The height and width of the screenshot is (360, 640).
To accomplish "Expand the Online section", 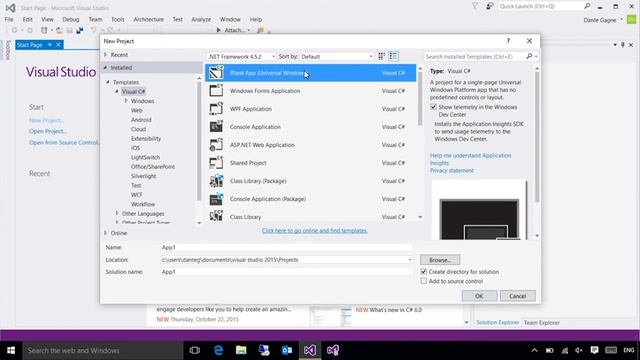I will coord(106,233).
